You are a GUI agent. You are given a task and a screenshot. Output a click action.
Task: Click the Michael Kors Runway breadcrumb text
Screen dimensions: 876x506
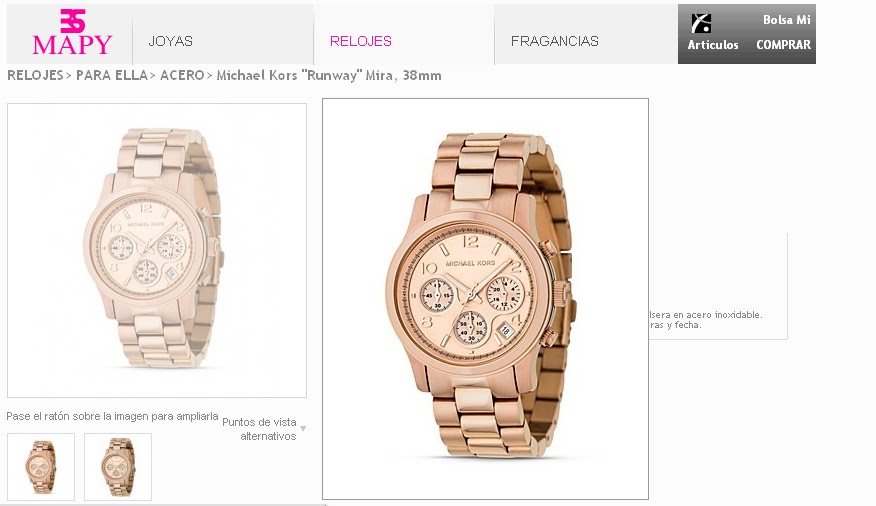click(329, 75)
